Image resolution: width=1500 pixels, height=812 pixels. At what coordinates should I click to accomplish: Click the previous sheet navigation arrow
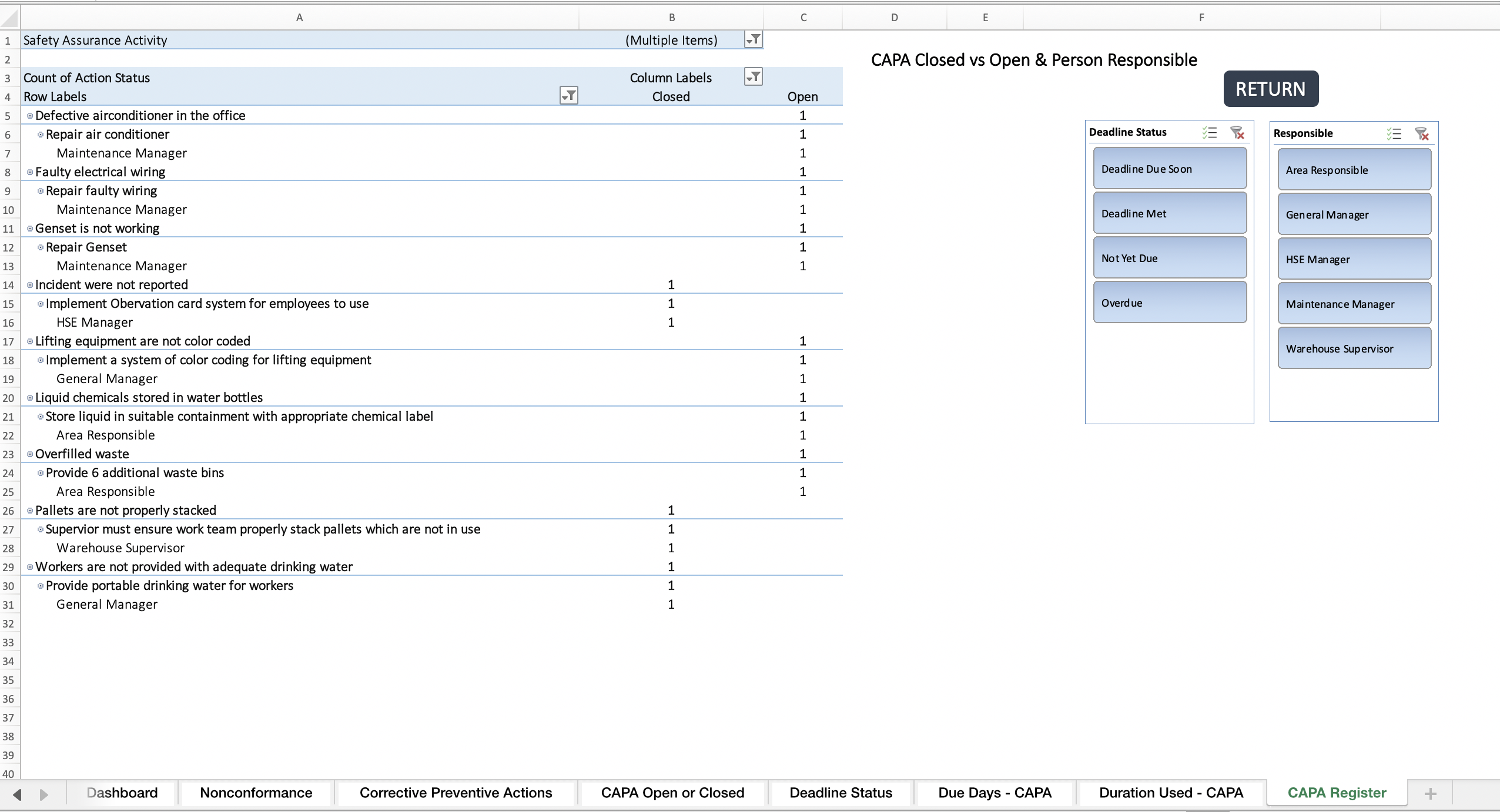pyautogui.click(x=16, y=793)
